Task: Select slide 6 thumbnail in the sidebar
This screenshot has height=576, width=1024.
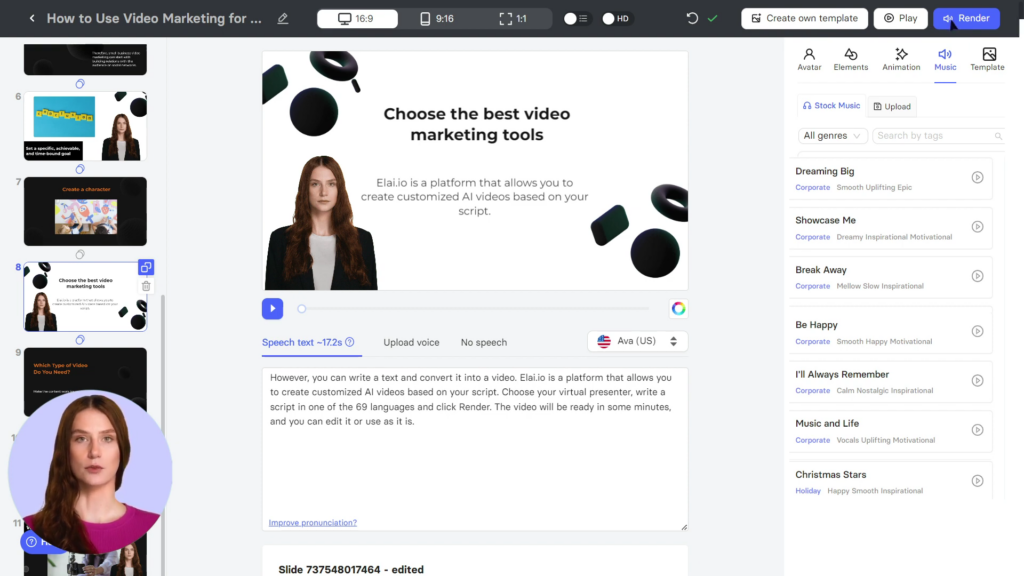Action: [85, 125]
